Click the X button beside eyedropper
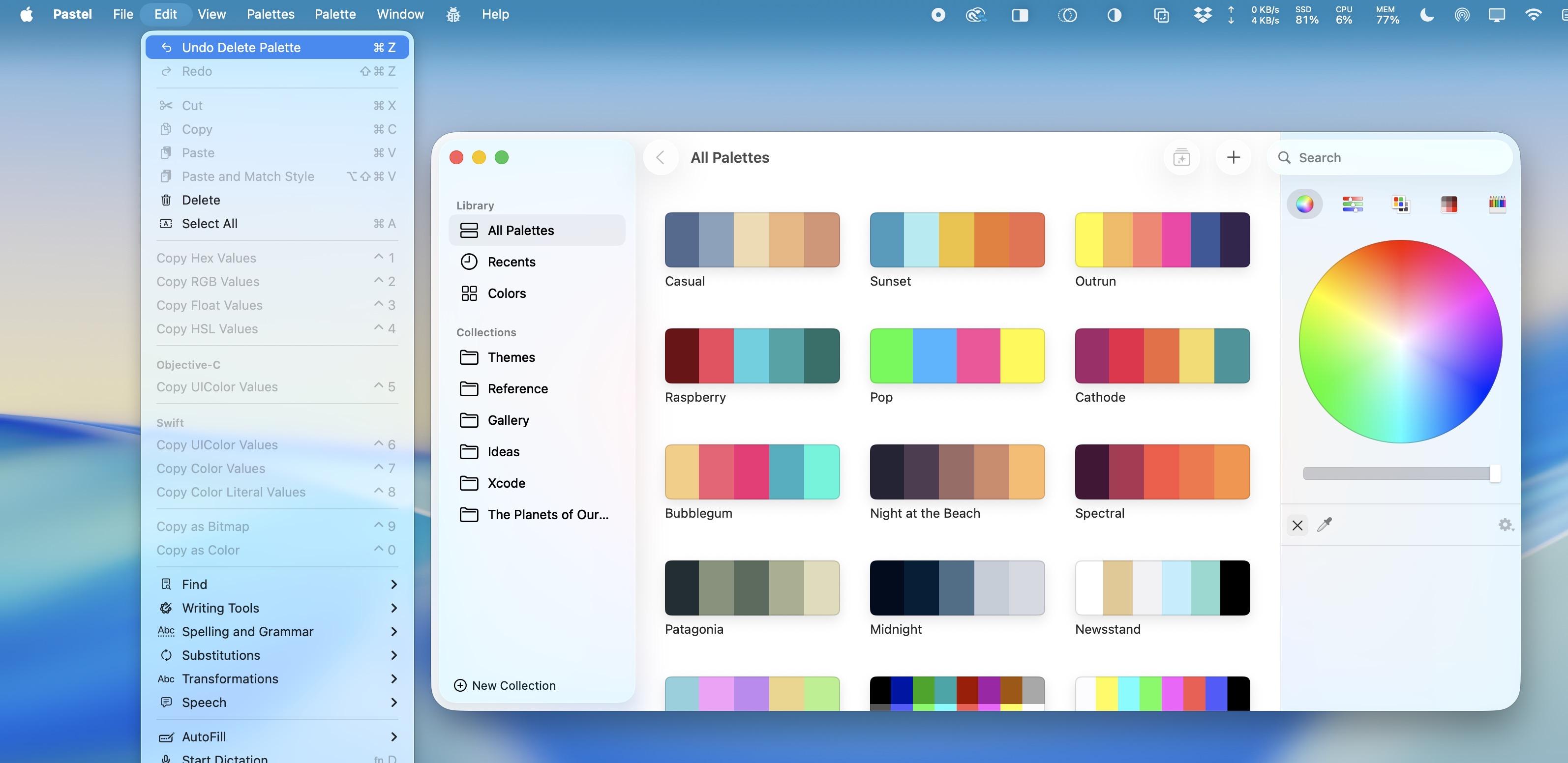Image resolution: width=1568 pixels, height=763 pixels. [x=1297, y=525]
